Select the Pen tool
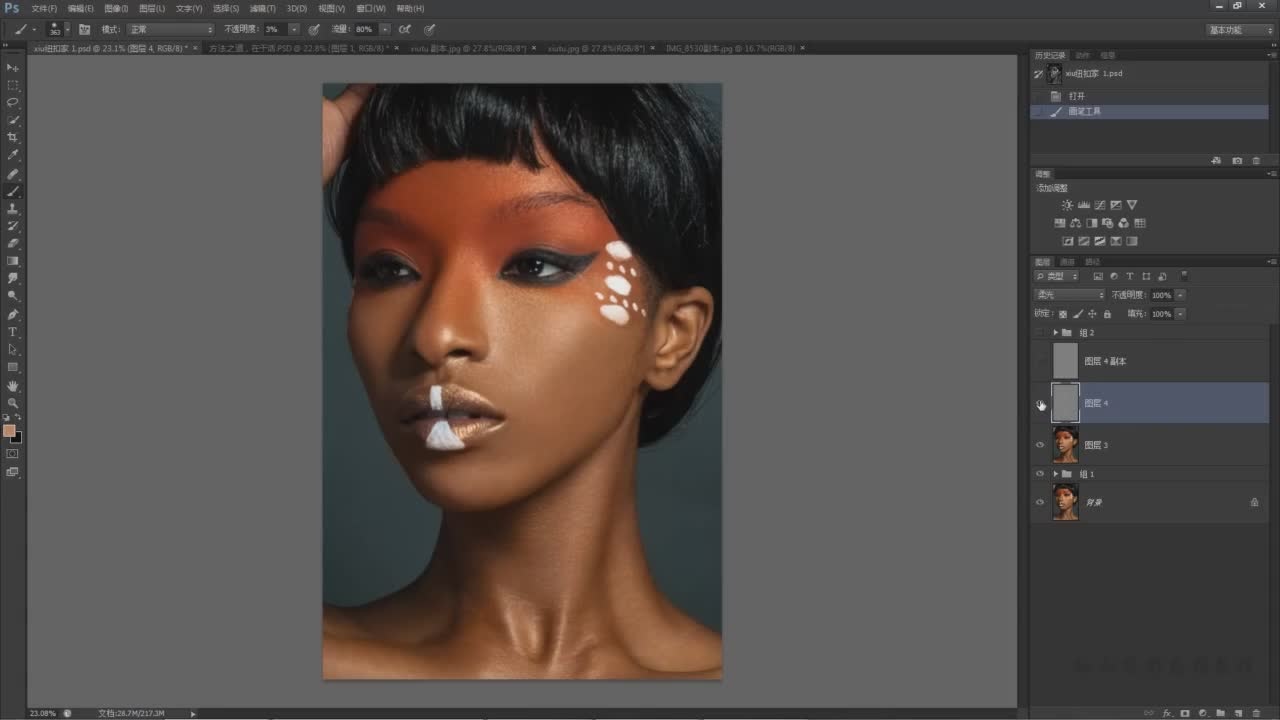 (13, 314)
